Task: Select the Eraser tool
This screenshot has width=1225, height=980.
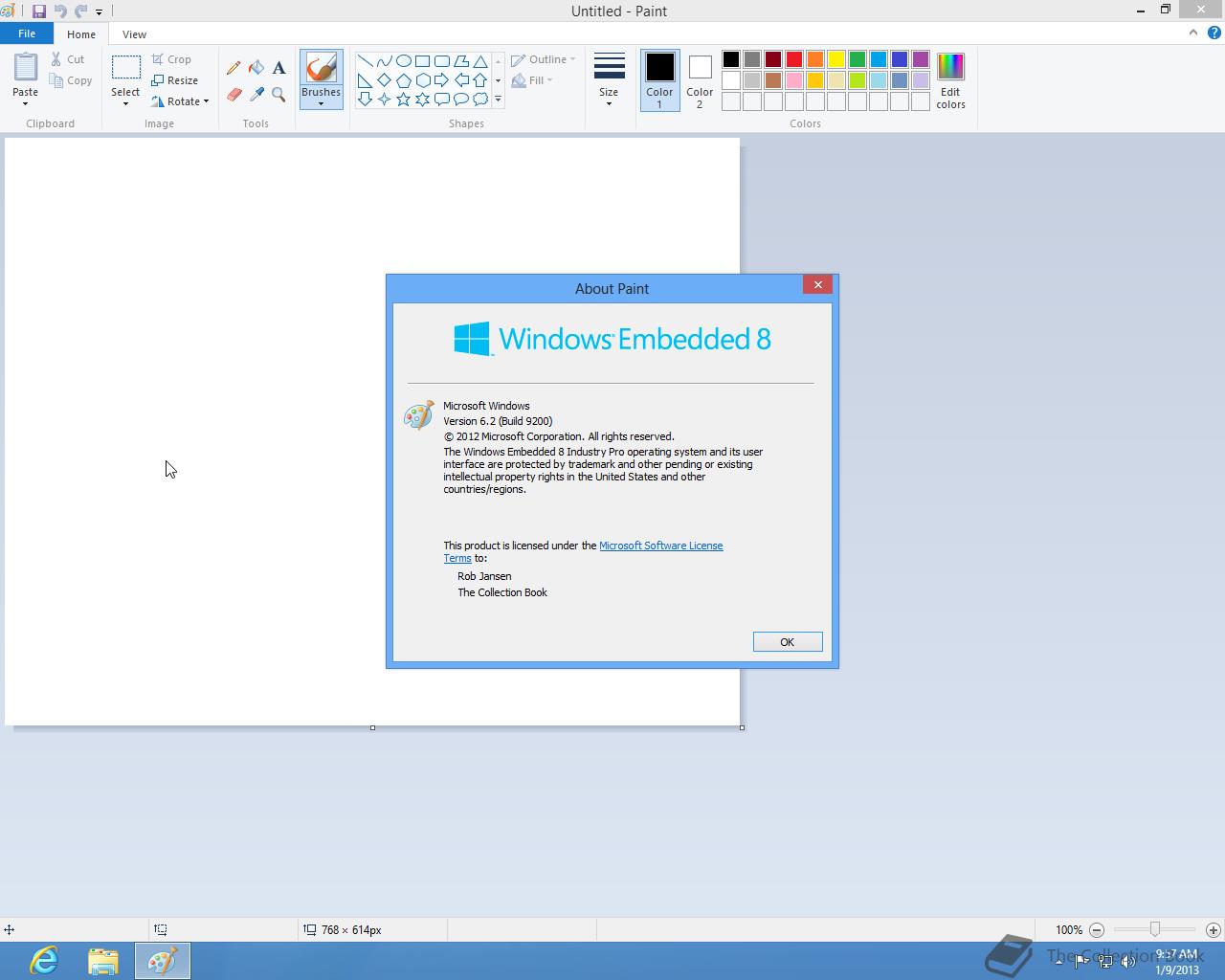Action: pyautogui.click(x=234, y=94)
